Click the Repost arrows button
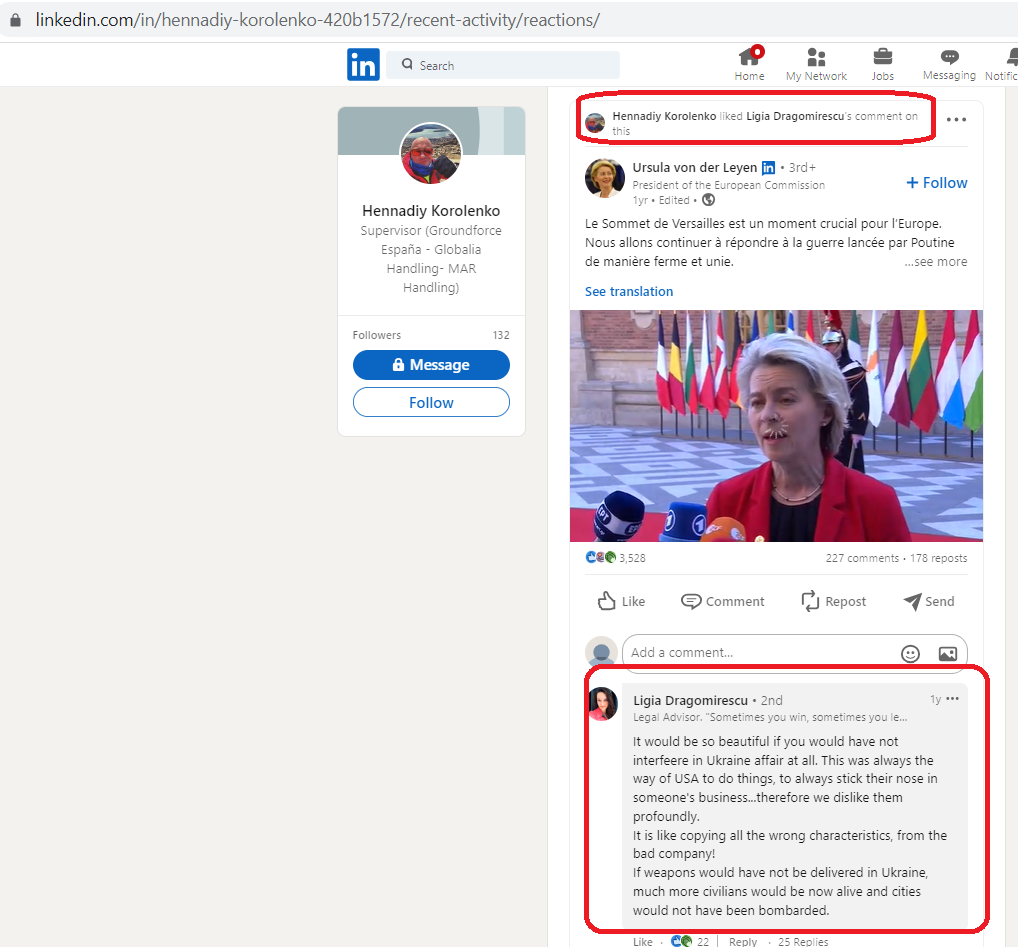 [834, 601]
